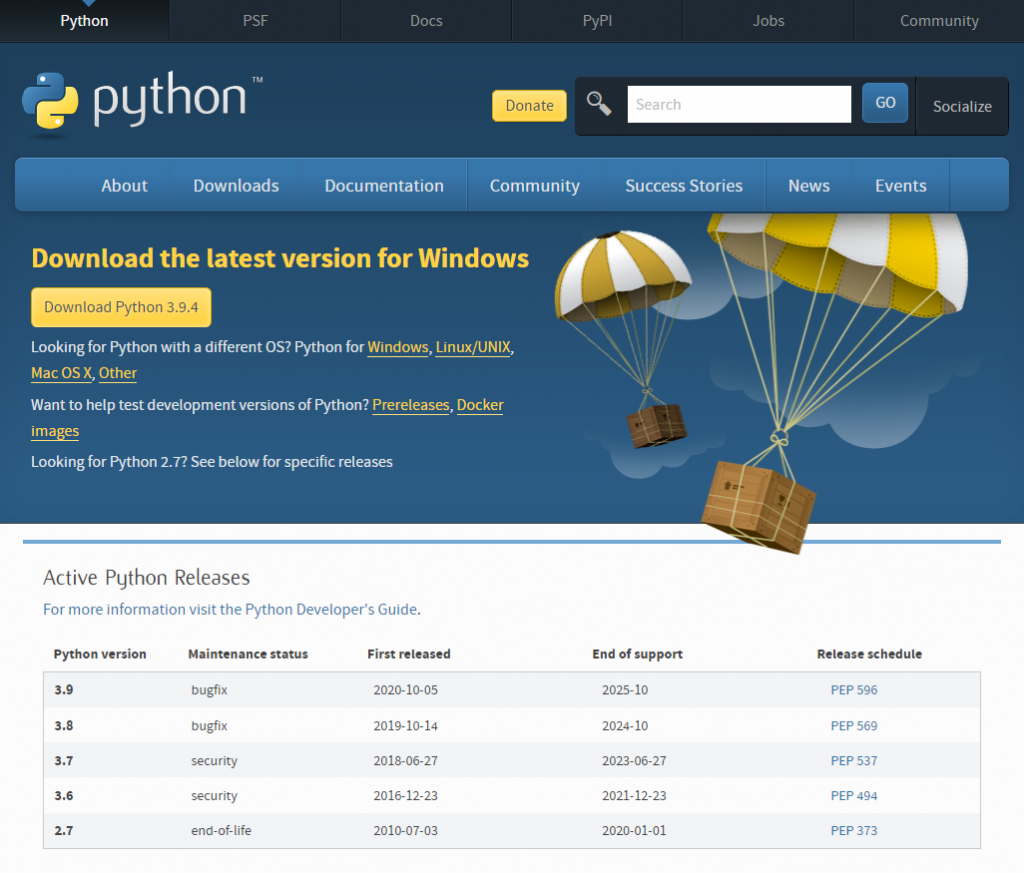Click the yellow Donate button
Image resolution: width=1024 pixels, height=873 pixels.
coord(529,105)
